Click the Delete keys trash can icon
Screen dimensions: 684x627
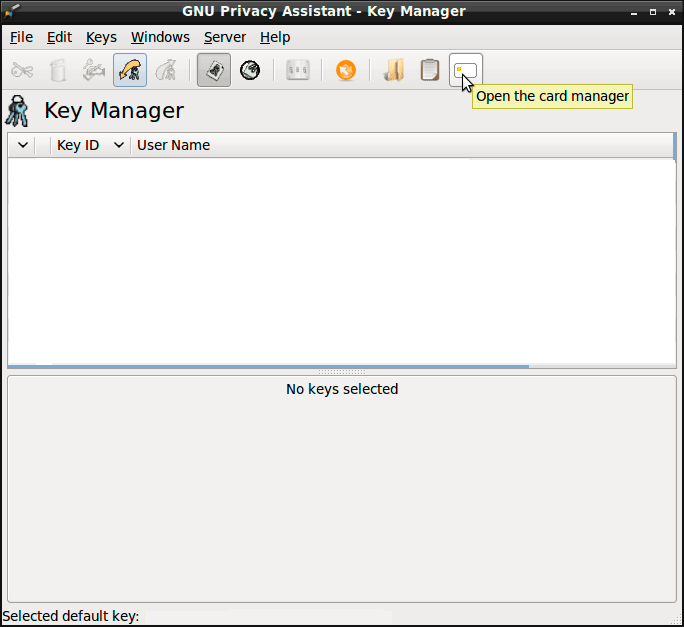58,70
